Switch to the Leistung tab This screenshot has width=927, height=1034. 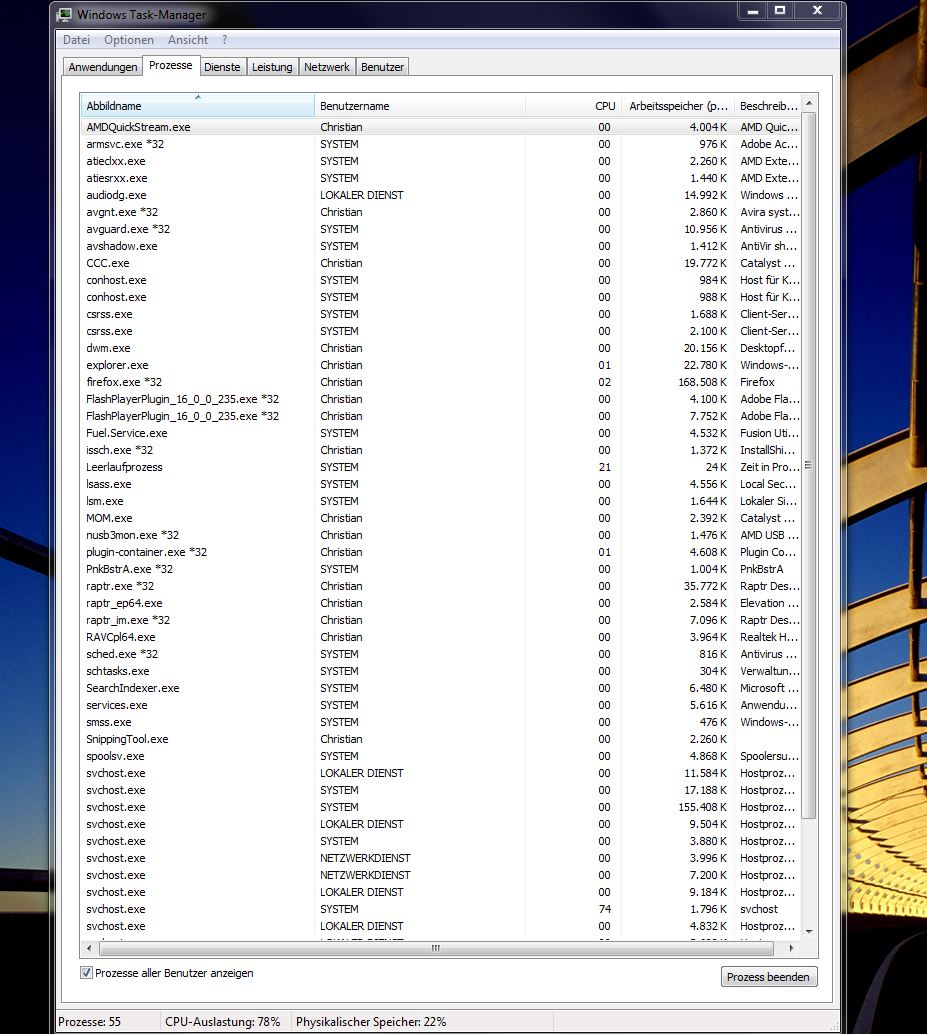point(272,67)
